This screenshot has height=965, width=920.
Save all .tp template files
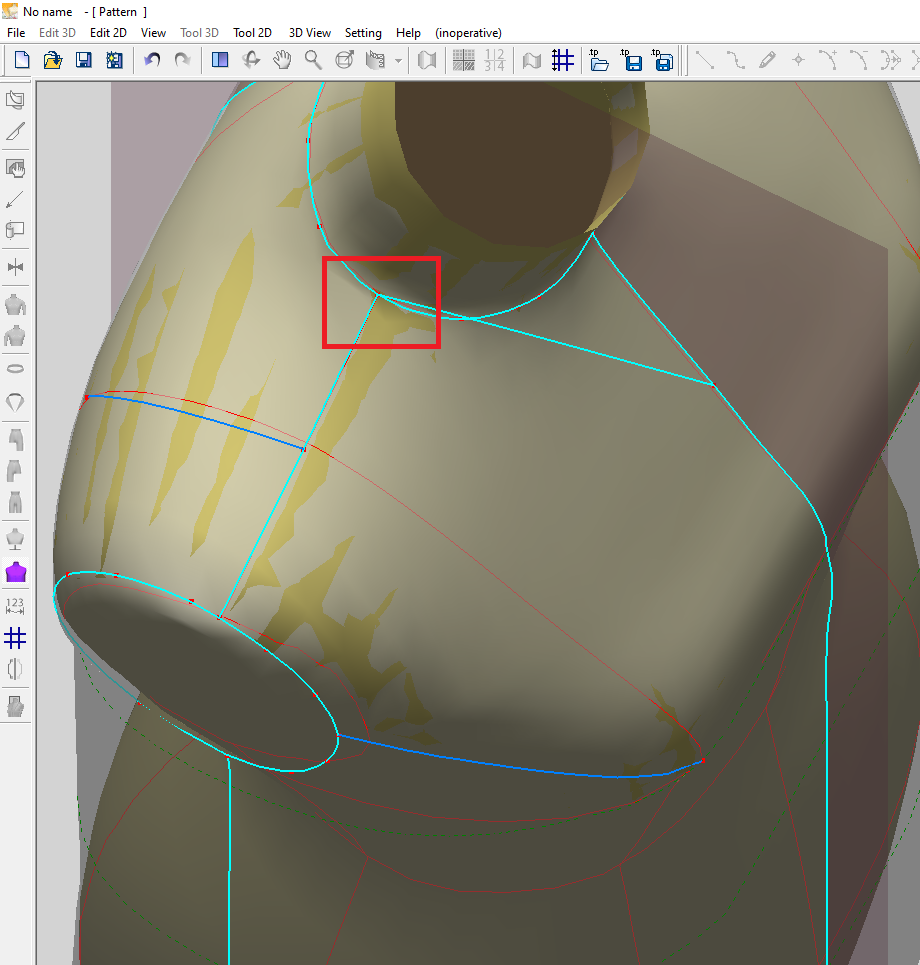[663, 60]
